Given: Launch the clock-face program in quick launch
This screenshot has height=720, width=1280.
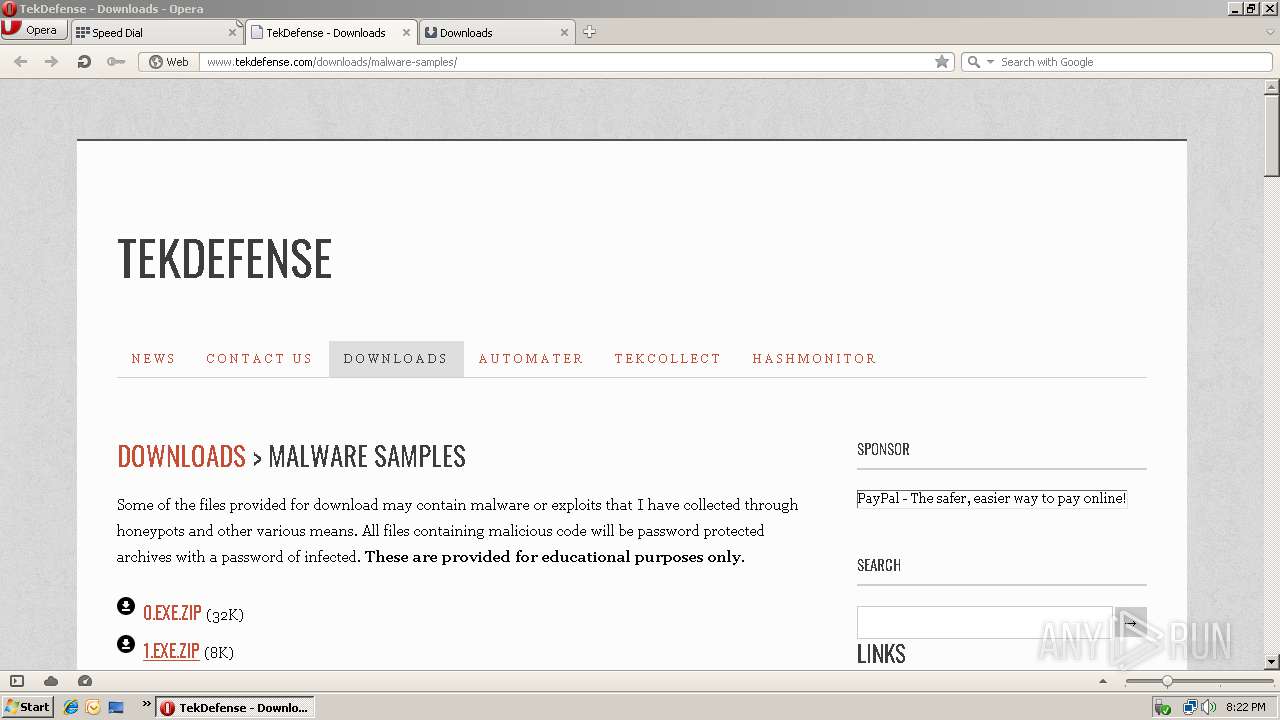Looking at the screenshot, I should coord(93,707).
